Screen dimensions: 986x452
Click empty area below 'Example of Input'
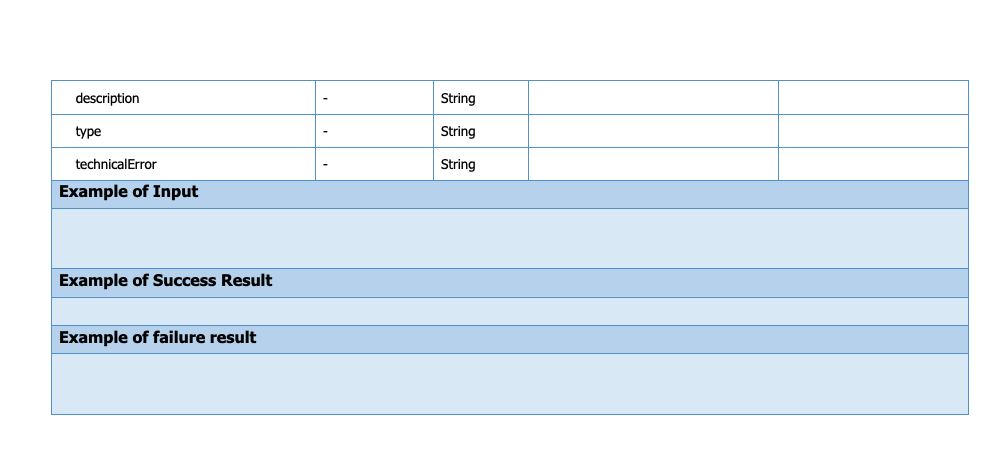509,238
